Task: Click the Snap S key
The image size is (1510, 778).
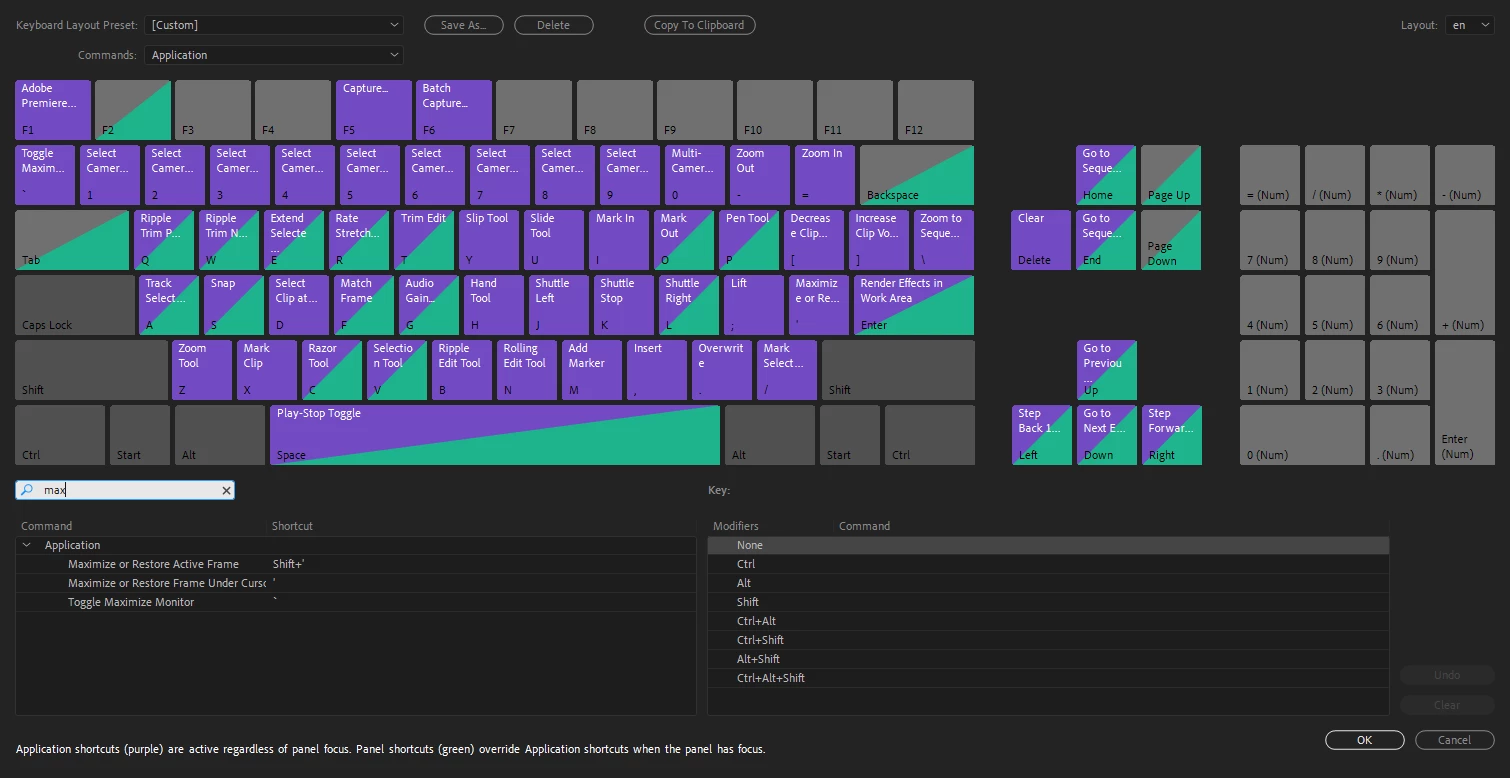Action: [x=234, y=305]
